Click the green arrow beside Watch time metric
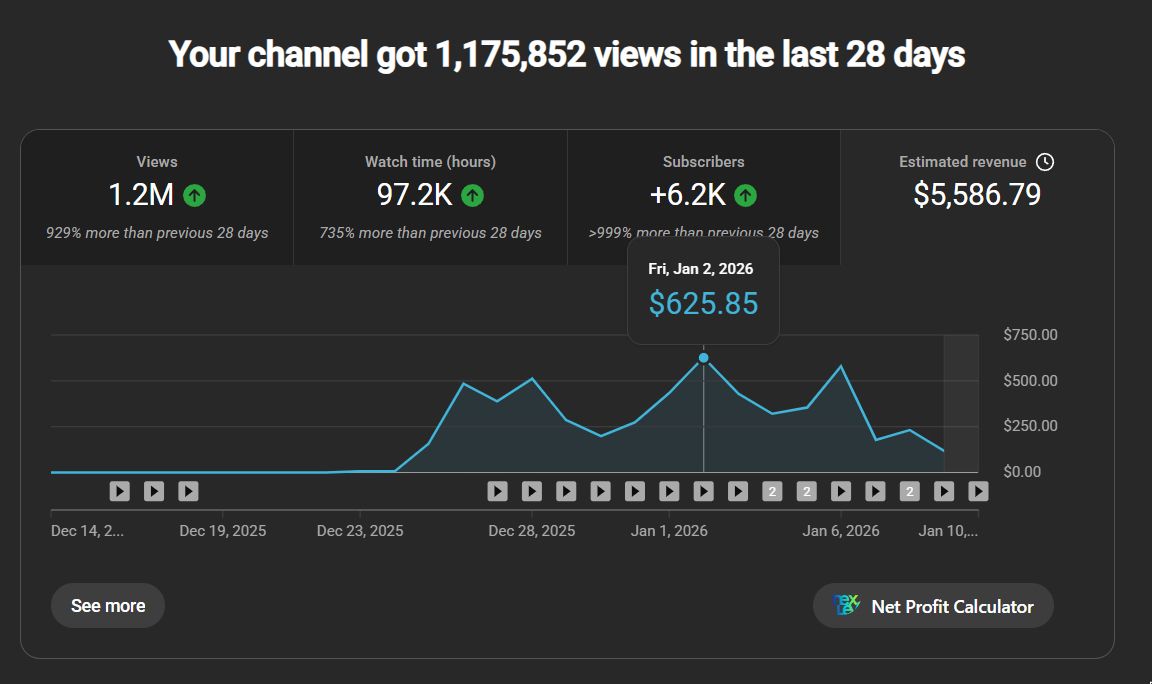This screenshot has height=684, width=1152. [x=470, y=196]
